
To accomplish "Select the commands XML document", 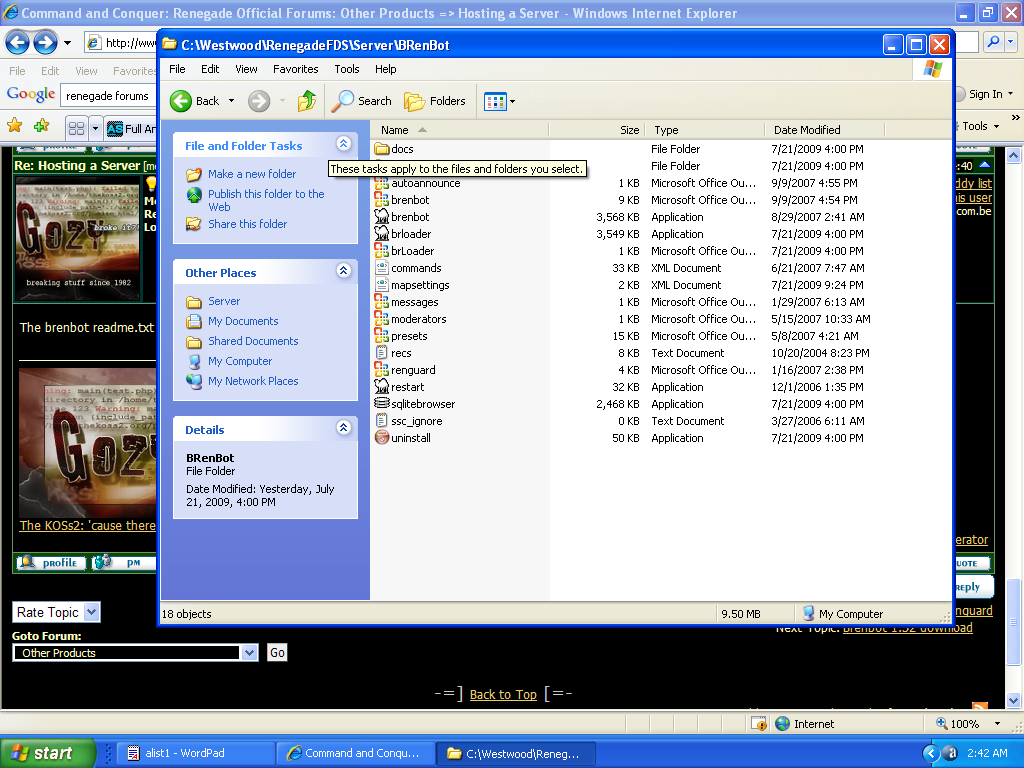I will pyautogui.click(x=416, y=268).
